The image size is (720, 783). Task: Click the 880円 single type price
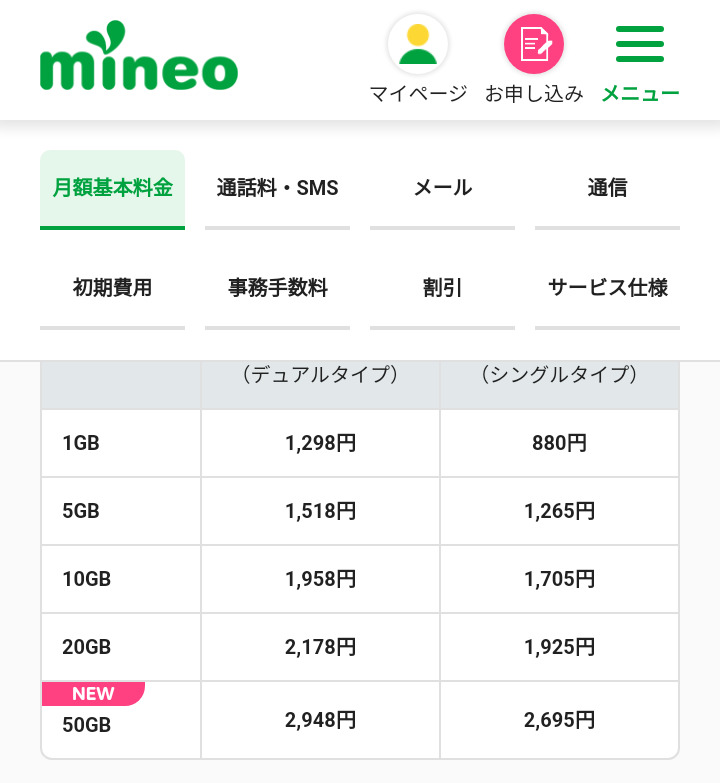click(559, 443)
